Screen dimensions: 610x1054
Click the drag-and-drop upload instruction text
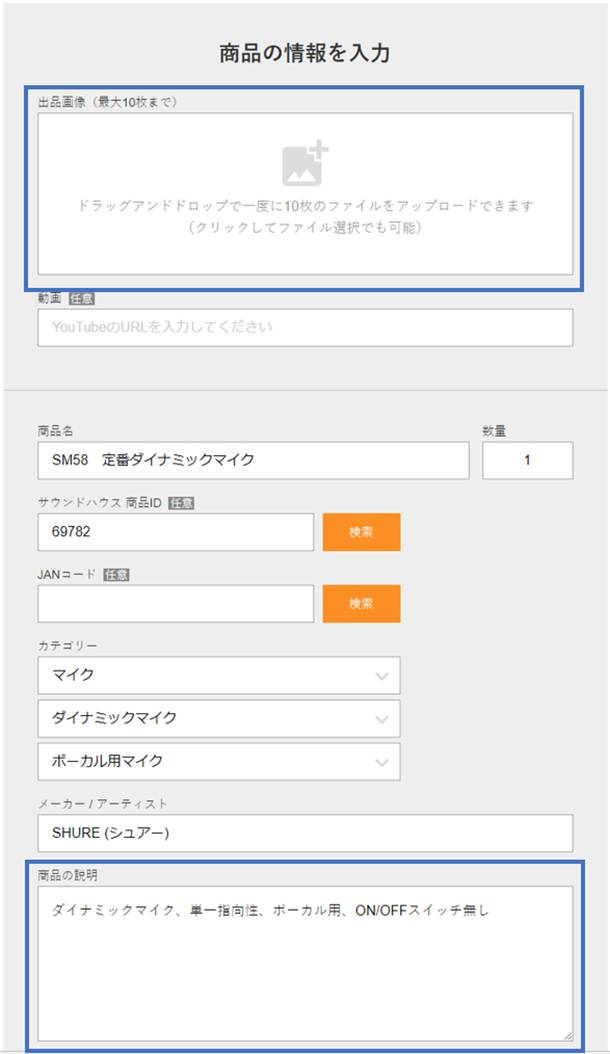pyautogui.click(x=305, y=206)
